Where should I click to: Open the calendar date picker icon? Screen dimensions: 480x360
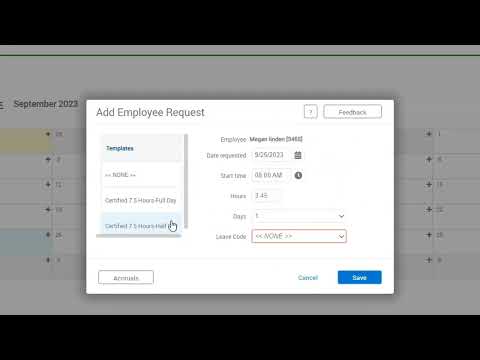point(298,155)
